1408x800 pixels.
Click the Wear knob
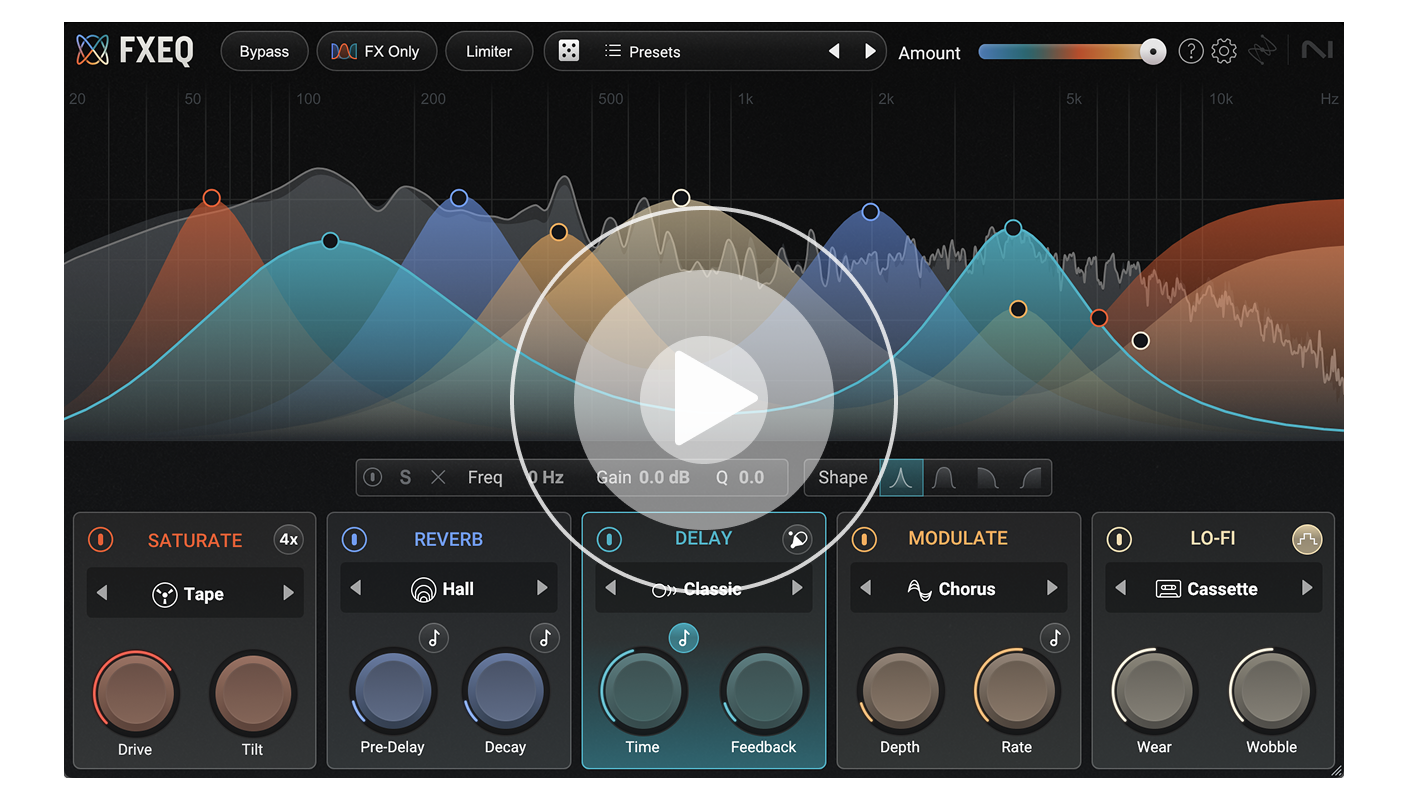1154,690
